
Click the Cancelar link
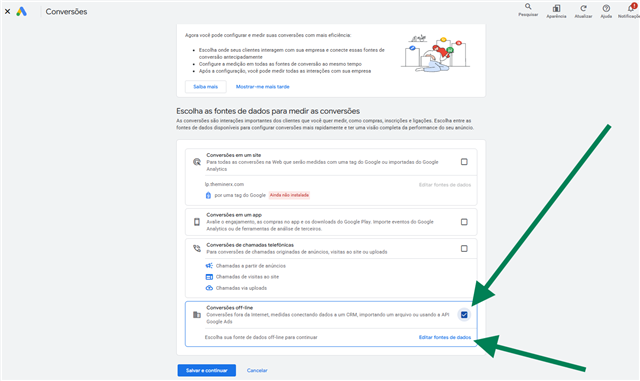coord(257,370)
